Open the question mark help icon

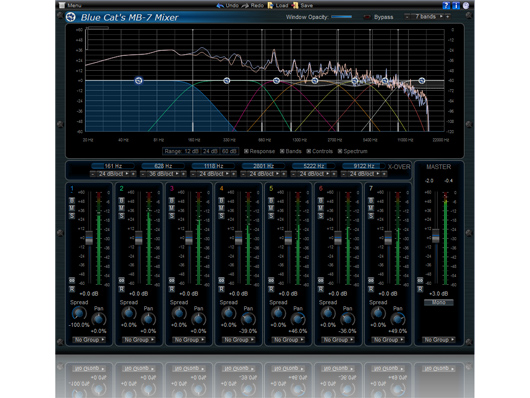coord(446,5)
